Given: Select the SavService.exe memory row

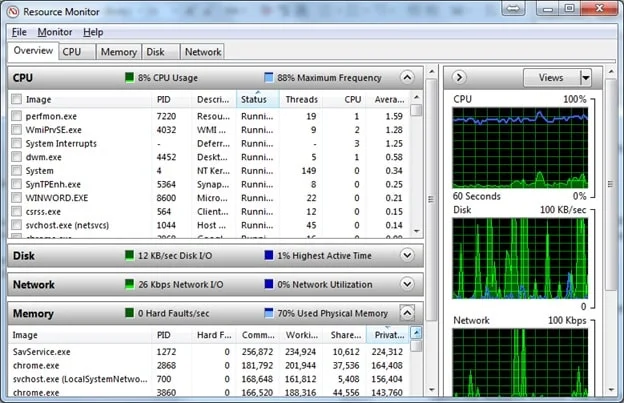Looking at the screenshot, I should tap(209, 352).
